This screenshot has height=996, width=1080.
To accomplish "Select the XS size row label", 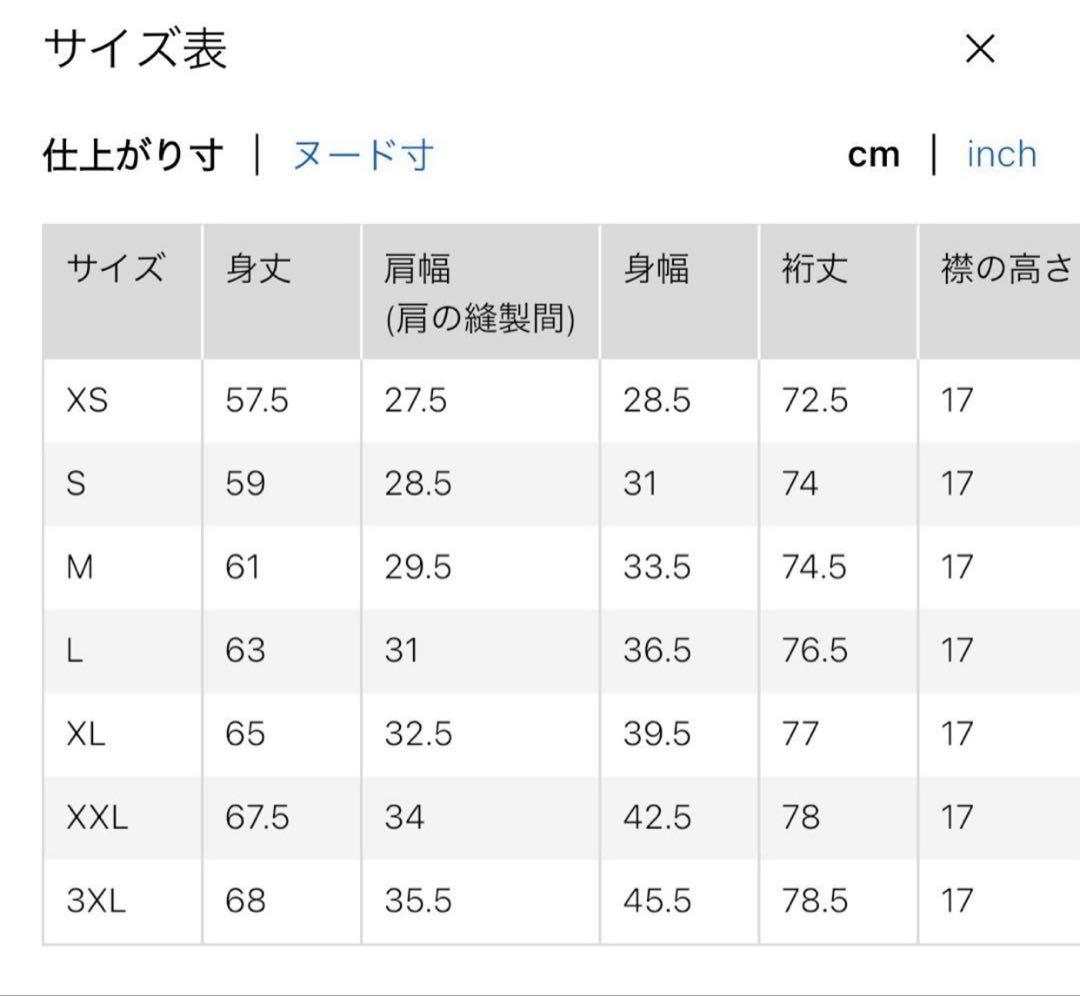I will point(87,401).
